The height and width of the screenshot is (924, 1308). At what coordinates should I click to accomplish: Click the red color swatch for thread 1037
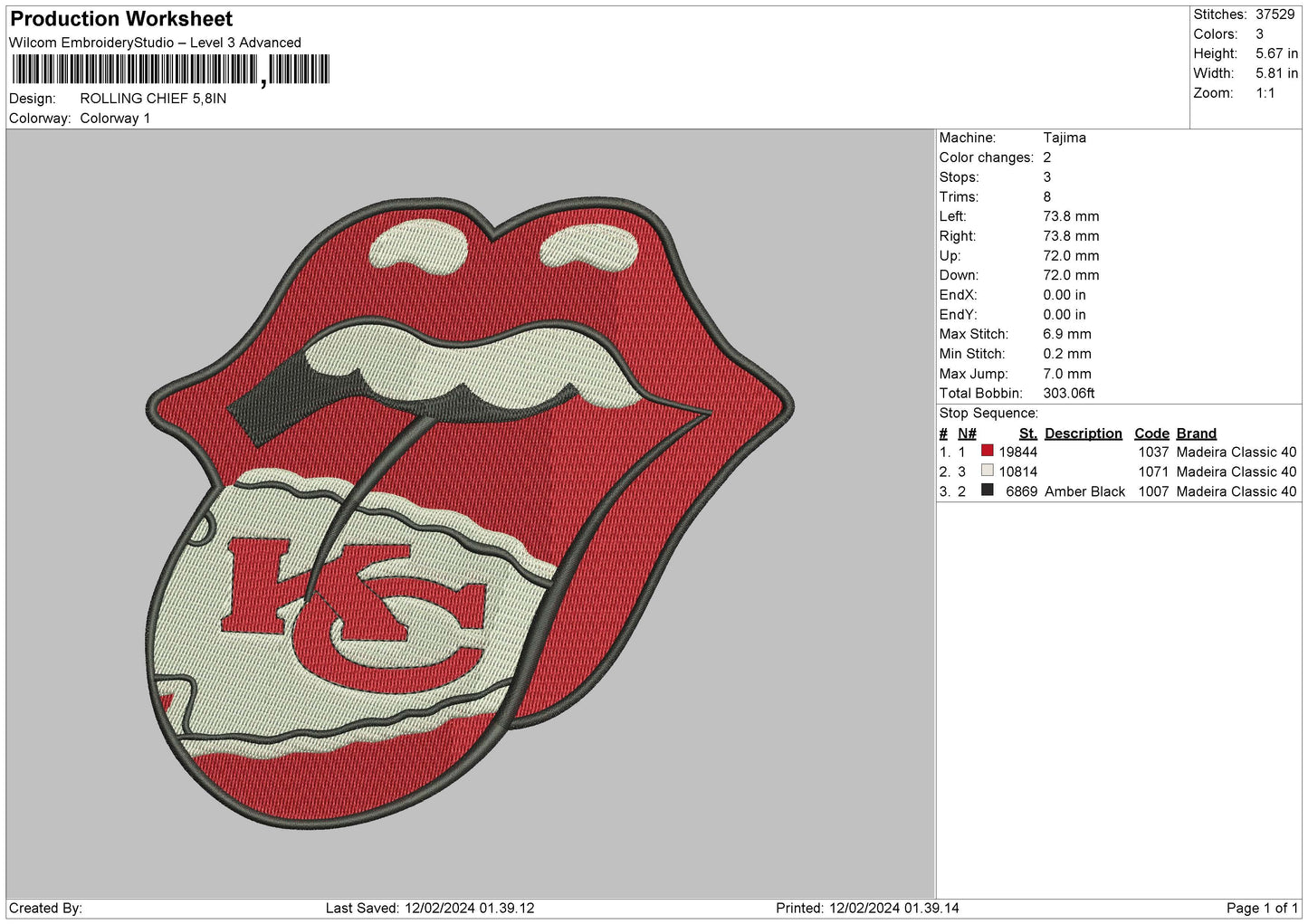pyautogui.click(x=988, y=451)
